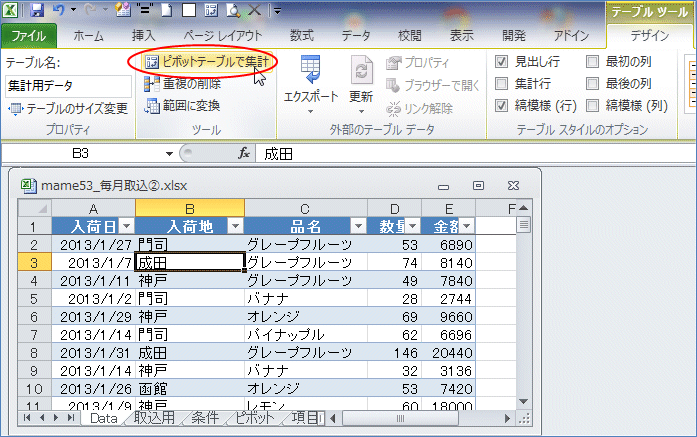
Task: Switch to the ピボット sheet tab
Action: (x=255, y=418)
